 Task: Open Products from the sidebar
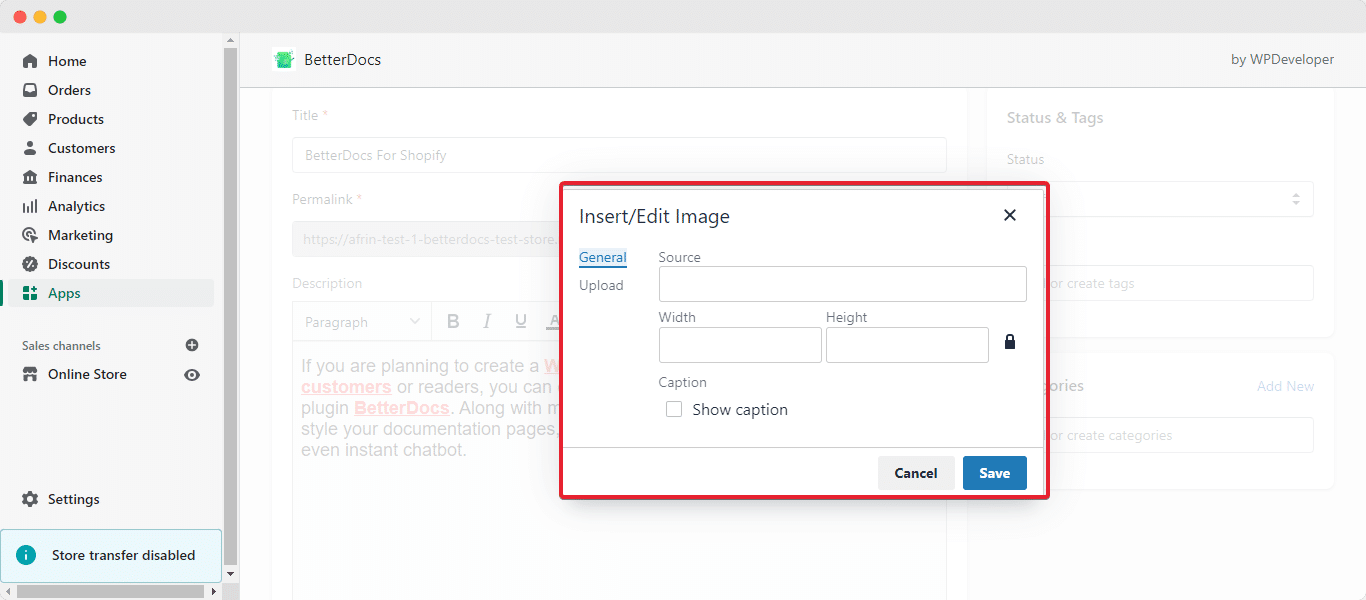click(31, 119)
